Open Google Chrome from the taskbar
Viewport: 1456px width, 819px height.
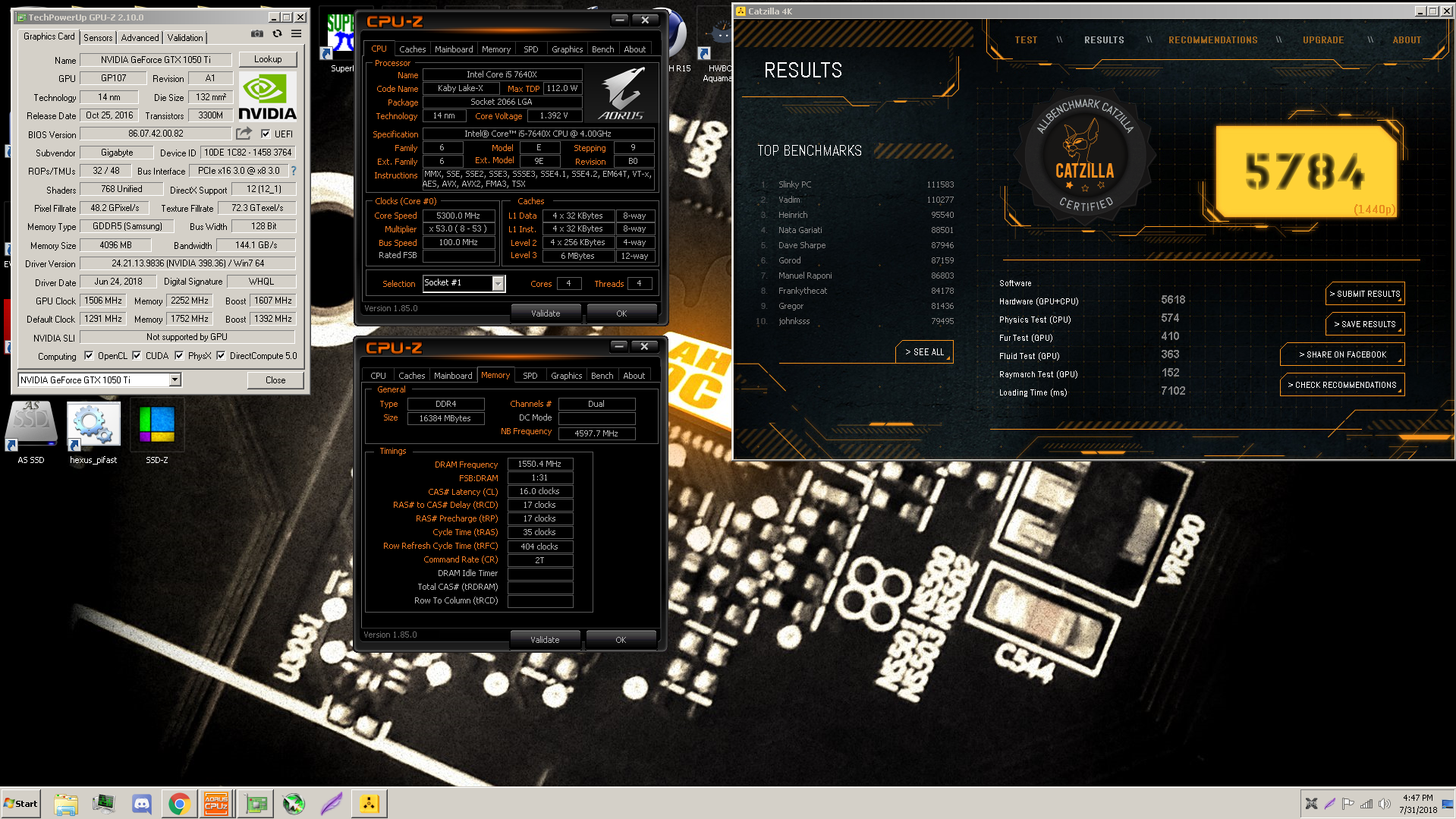click(179, 804)
